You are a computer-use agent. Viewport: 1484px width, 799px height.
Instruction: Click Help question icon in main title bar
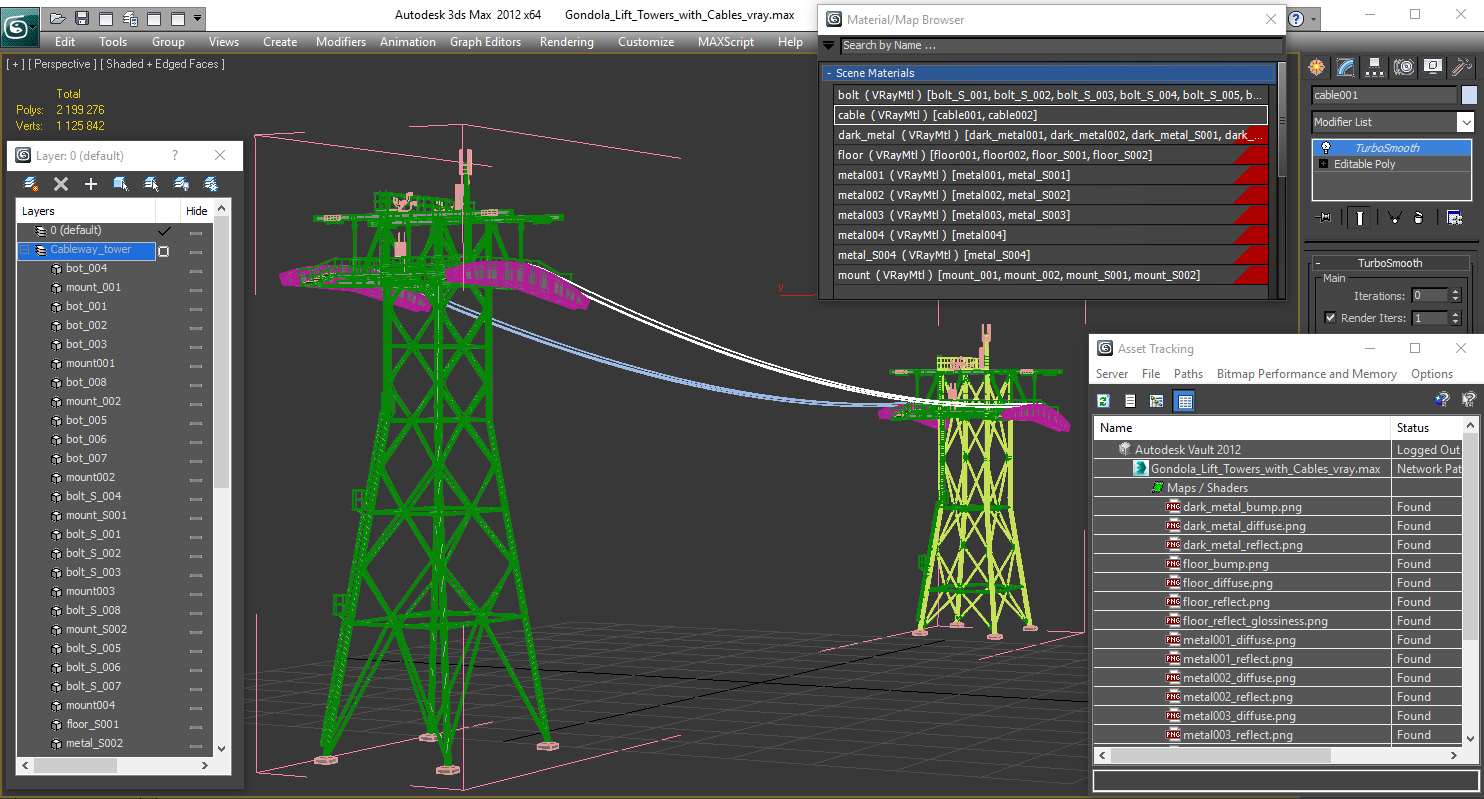coord(1296,18)
